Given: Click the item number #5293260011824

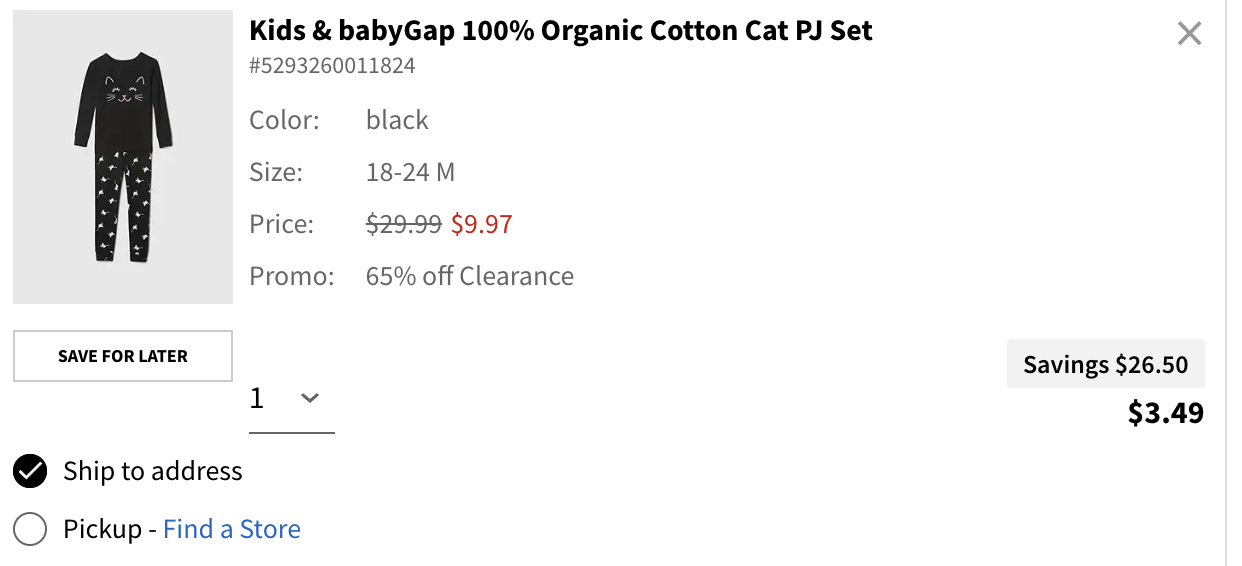Looking at the screenshot, I should [x=332, y=67].
